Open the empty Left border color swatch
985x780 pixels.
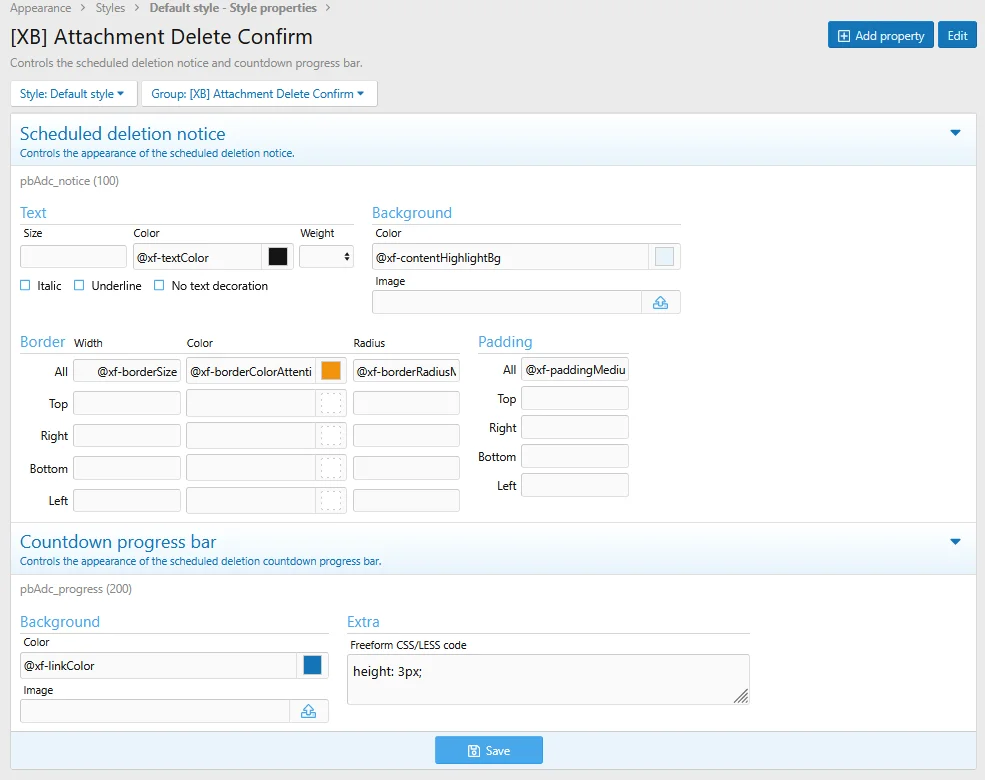pos(331,501)
